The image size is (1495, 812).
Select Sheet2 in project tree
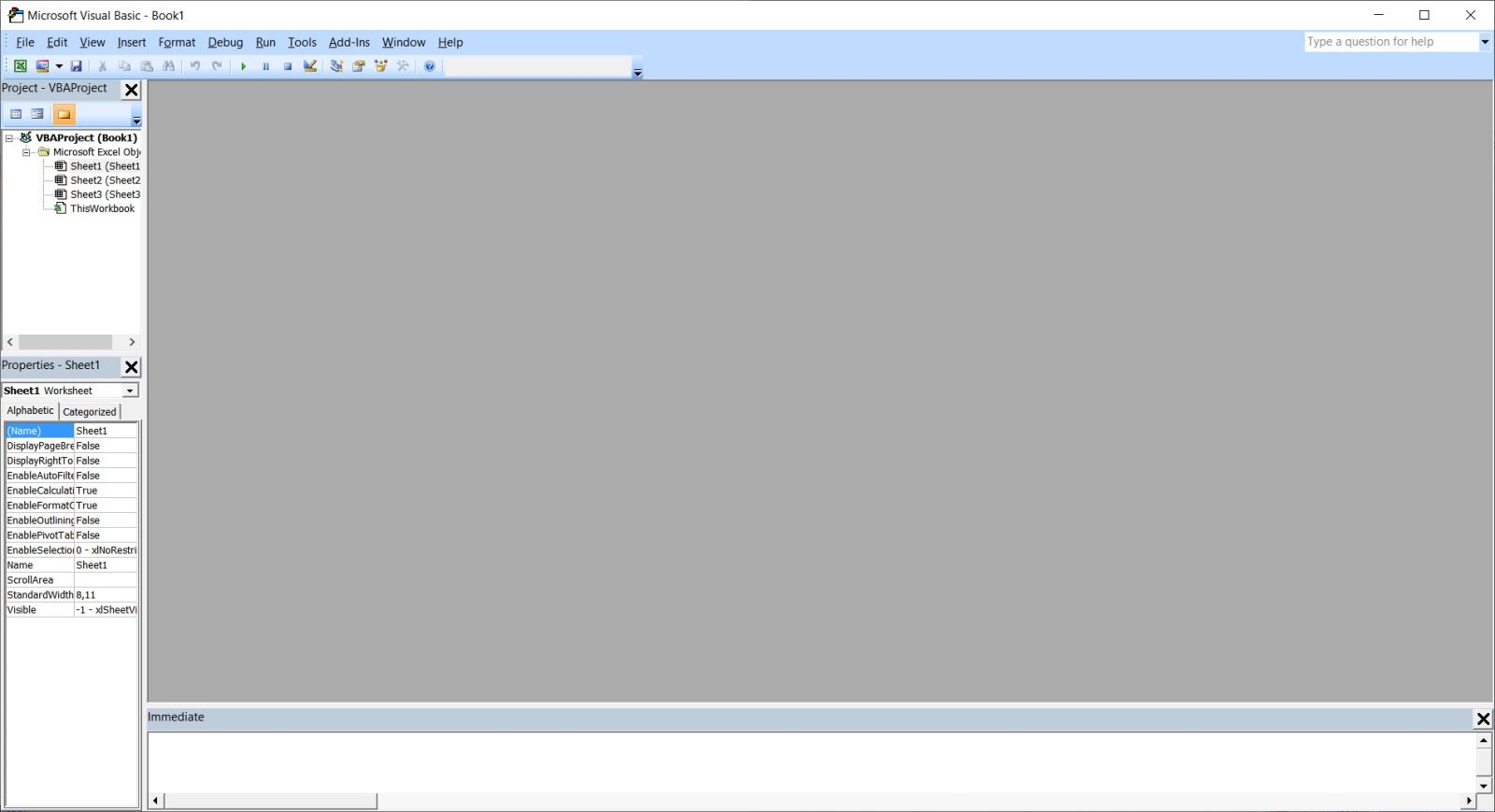pos(105,180)
